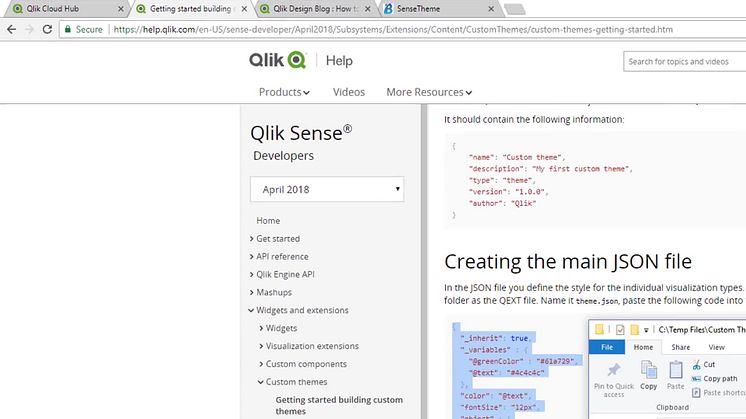746x419 pixels.
Task: Close the Getting started building tab
Action: click(244, 9)
